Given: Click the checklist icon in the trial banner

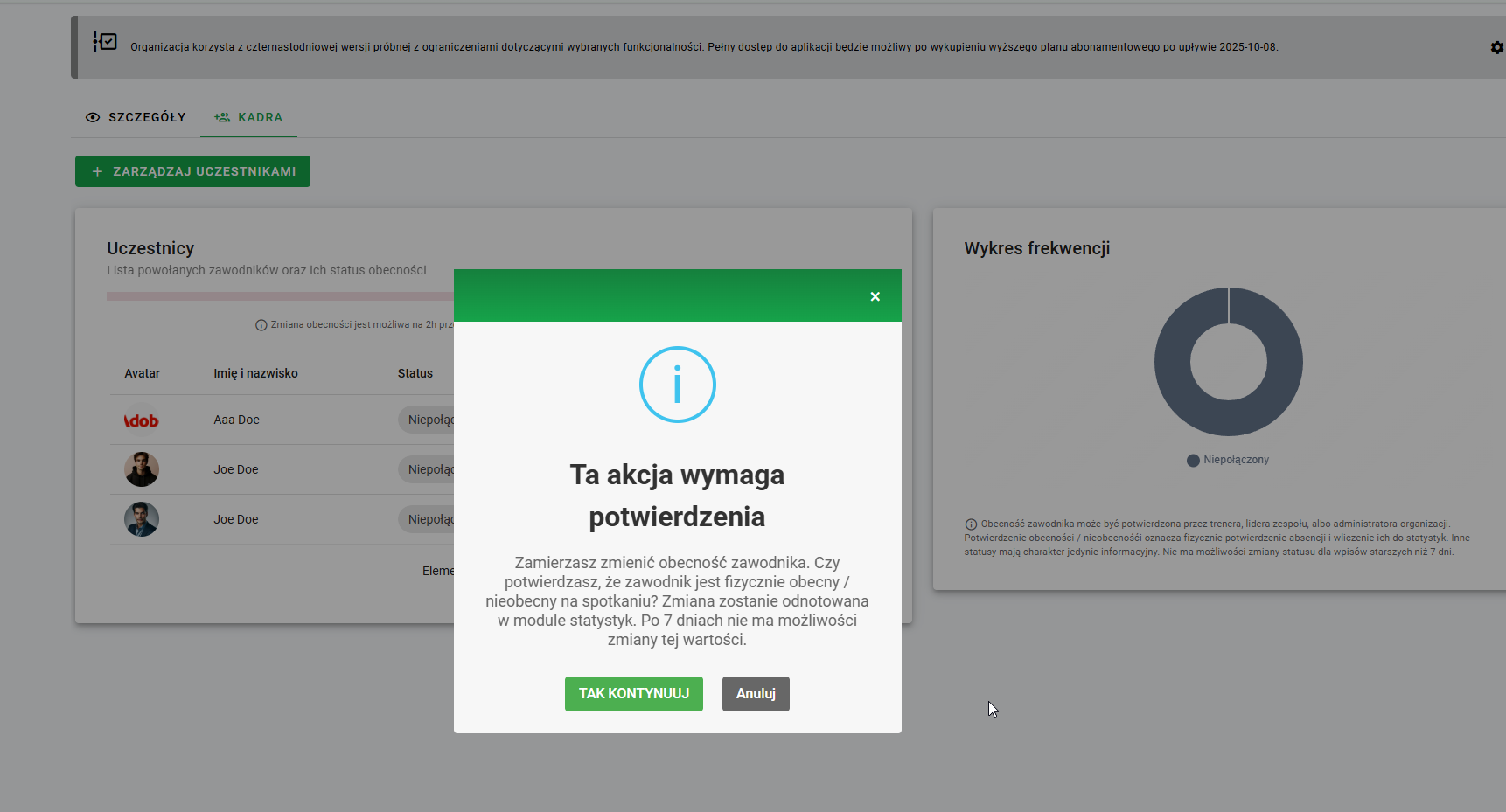Looking at the screenshot, I should pyautogui.click(x=105, y=42).
